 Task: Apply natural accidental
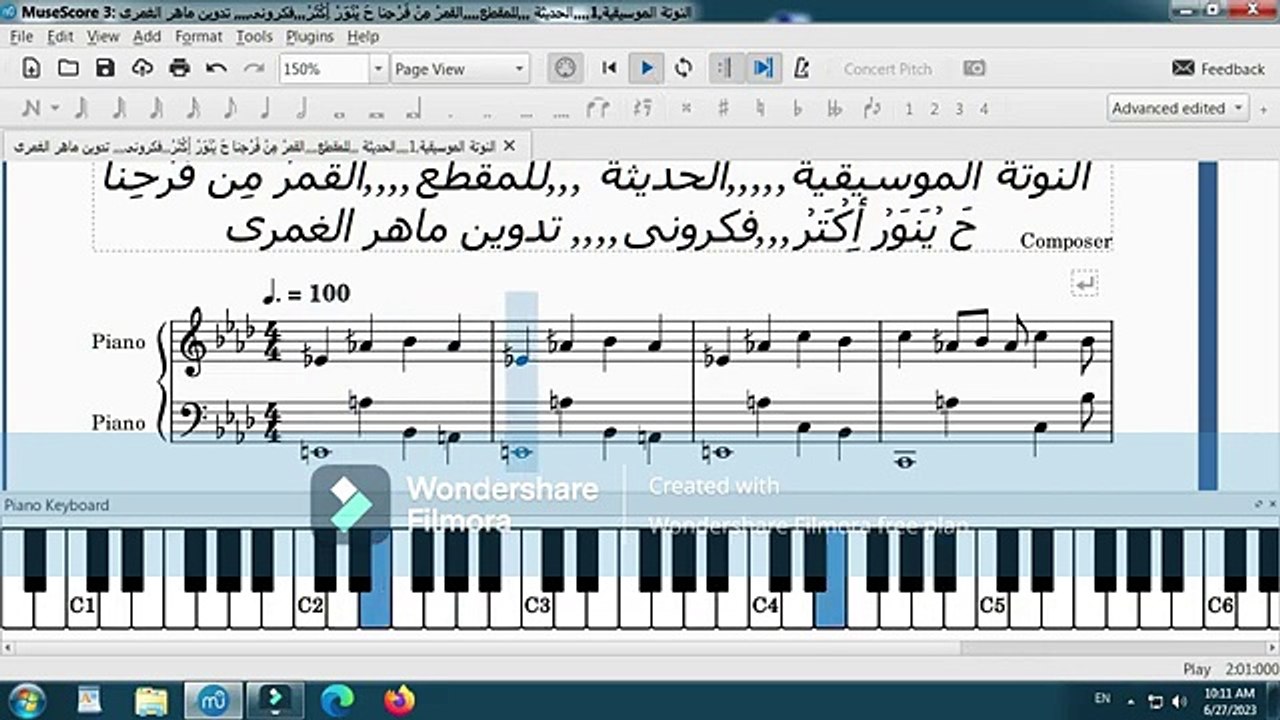pos(760,108)
